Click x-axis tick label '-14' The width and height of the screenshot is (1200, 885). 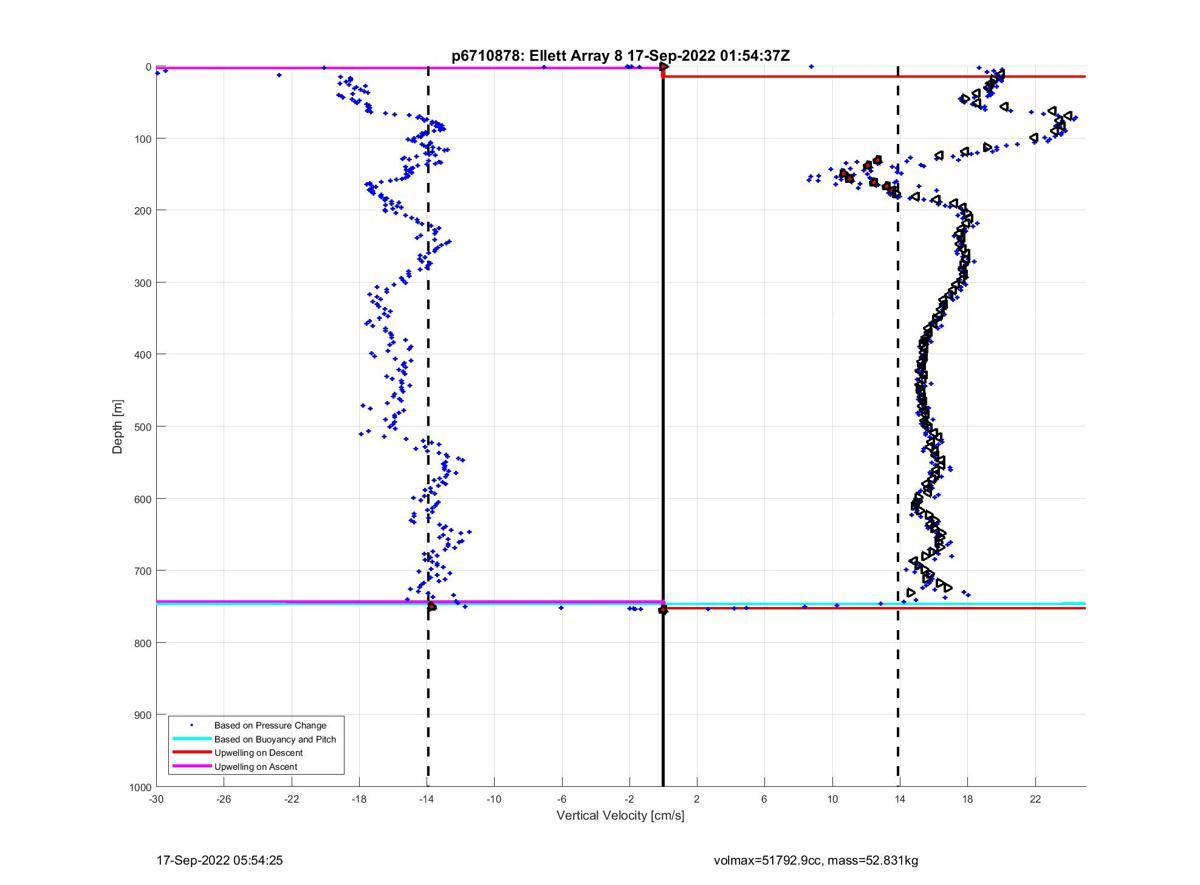427,799
